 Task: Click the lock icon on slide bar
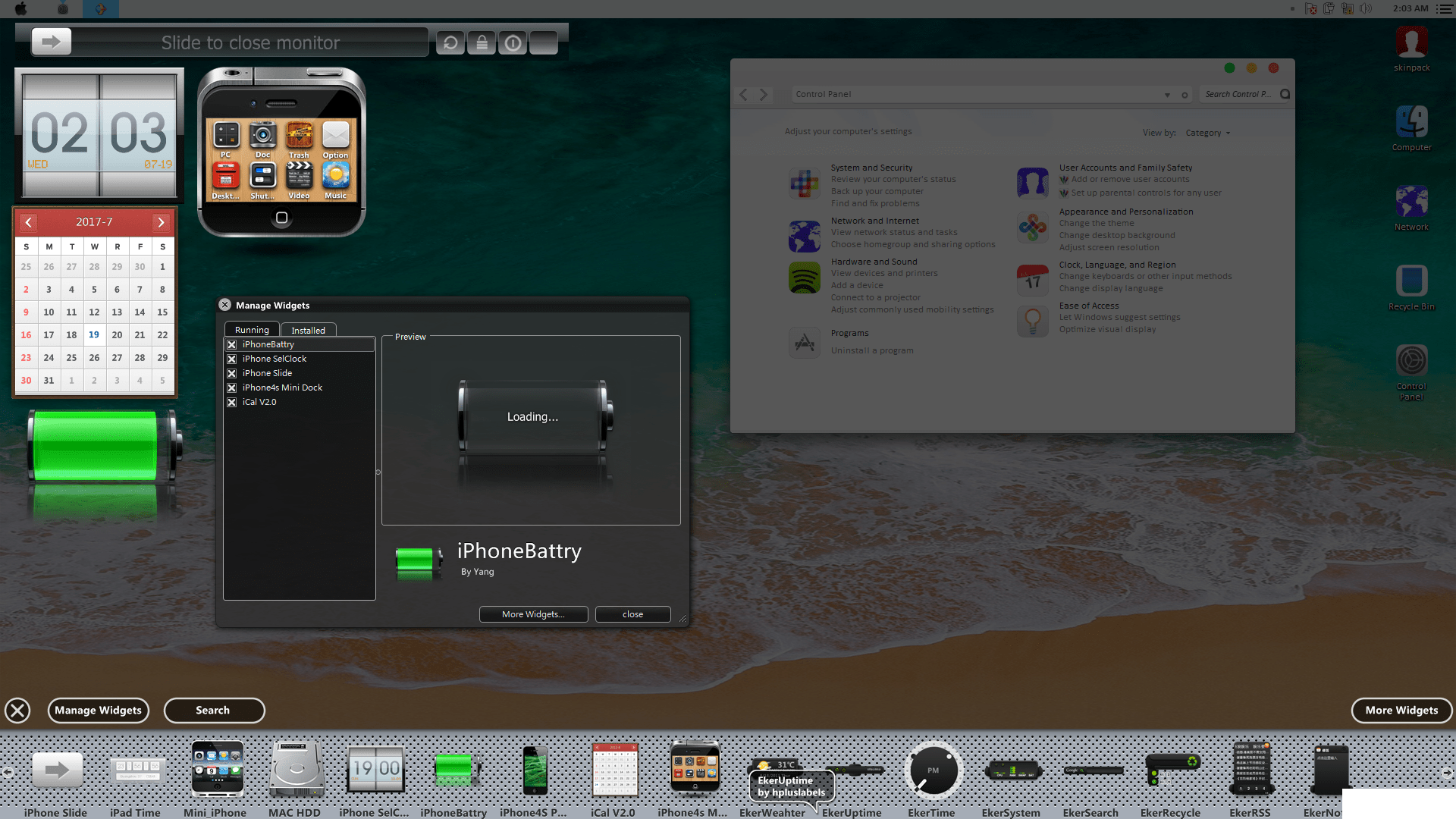point(482,42)
